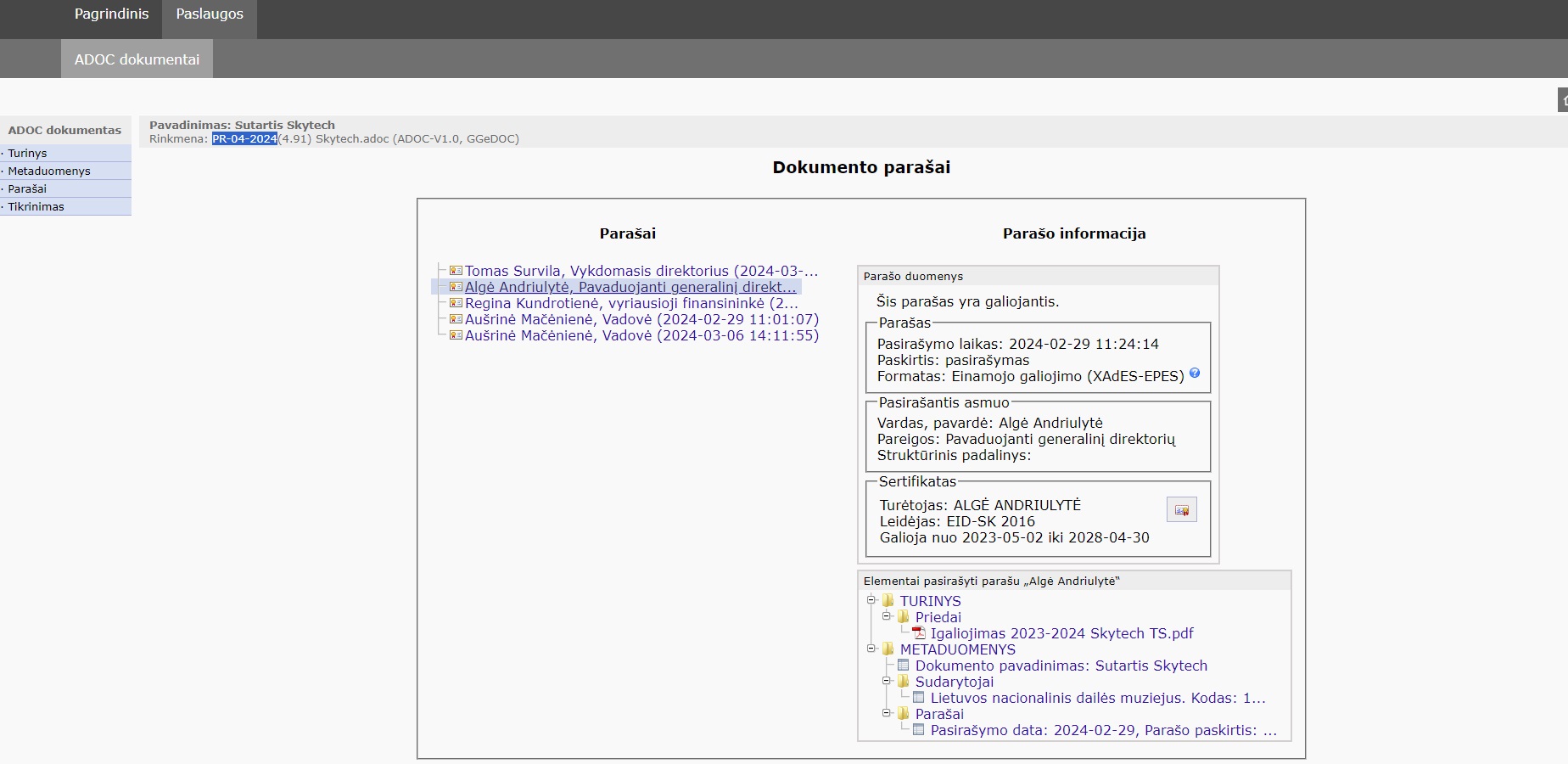The height and width of the screenshot is (764, 1568).
Task: Select Aušrinė Mačėnienė signature from 2024-03-06
Action: (641, 336)
